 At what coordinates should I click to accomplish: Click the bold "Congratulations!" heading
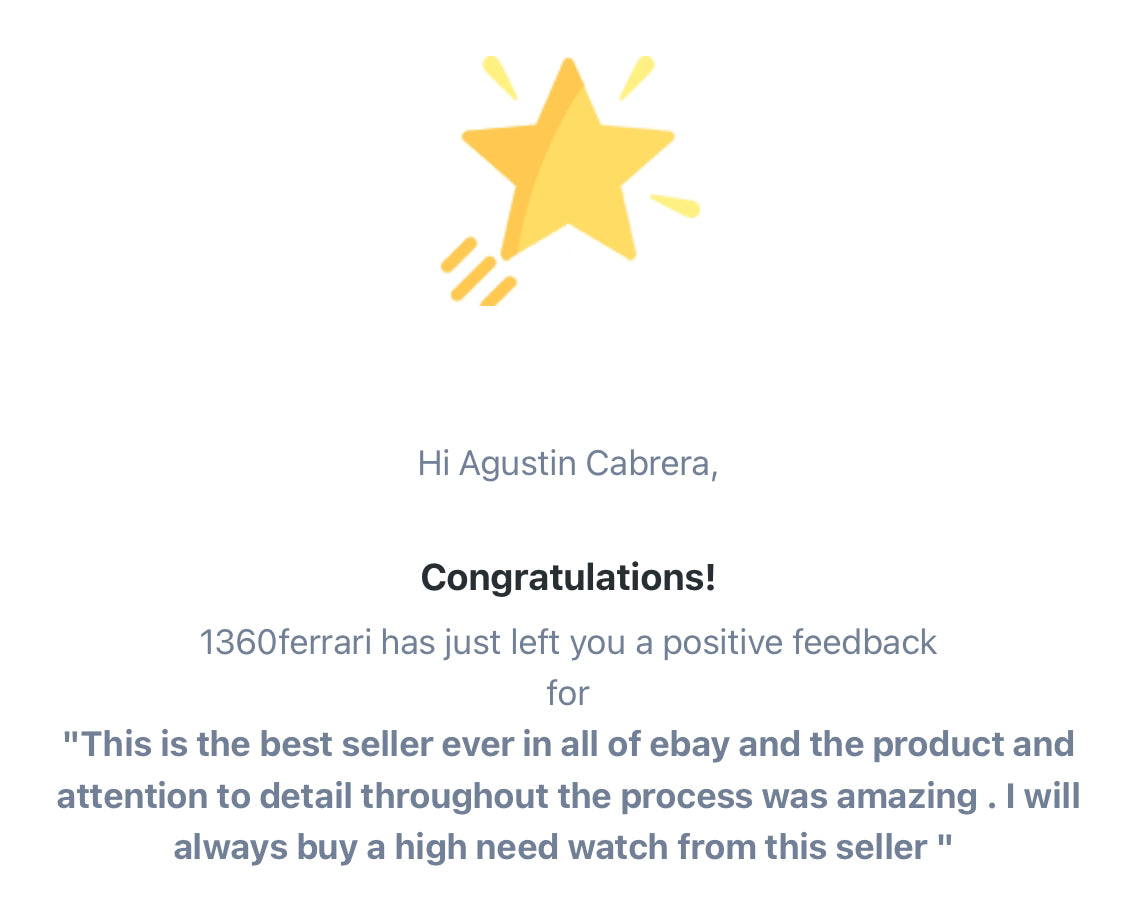569,577
